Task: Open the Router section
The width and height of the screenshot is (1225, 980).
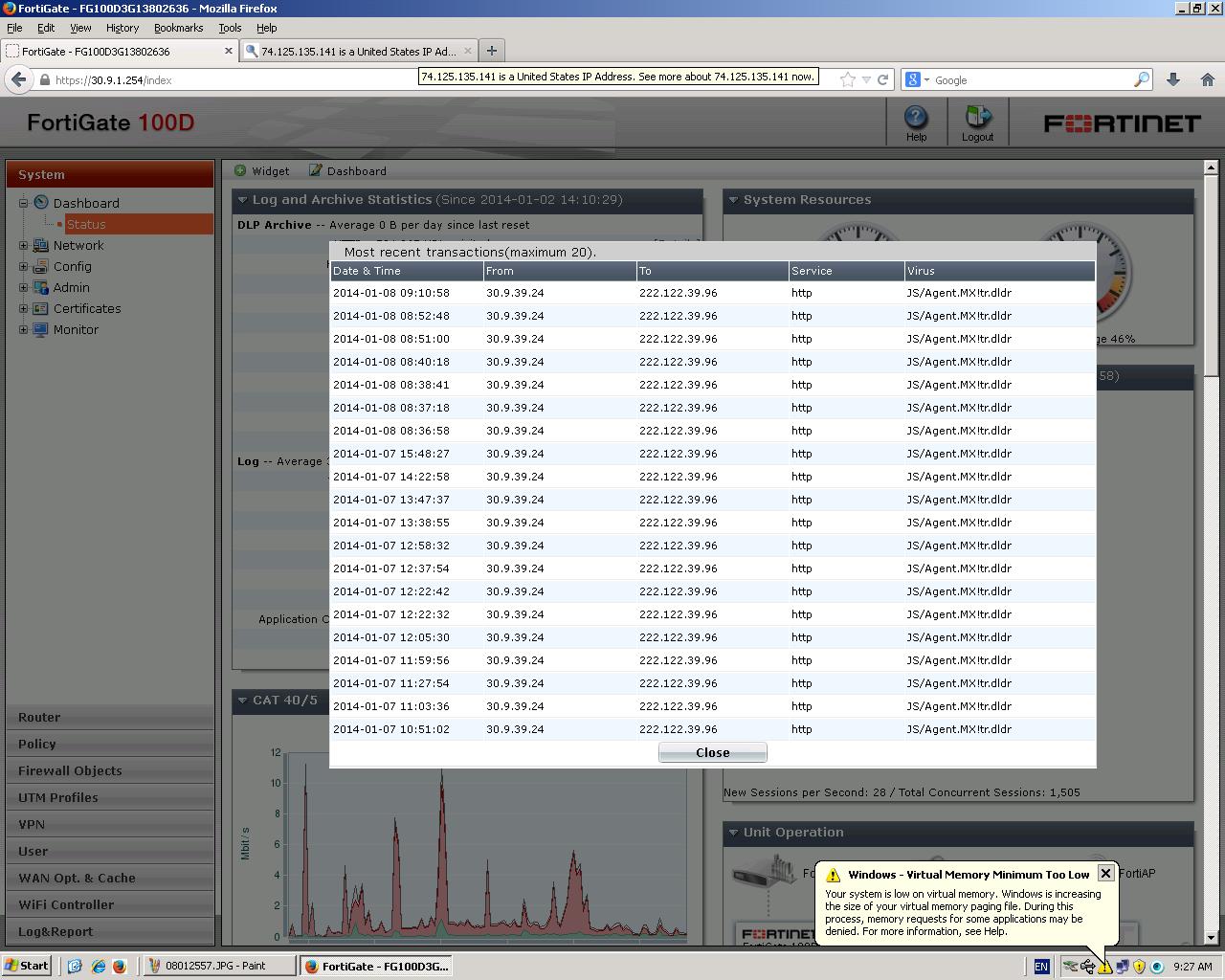Action: coord(110,717)
